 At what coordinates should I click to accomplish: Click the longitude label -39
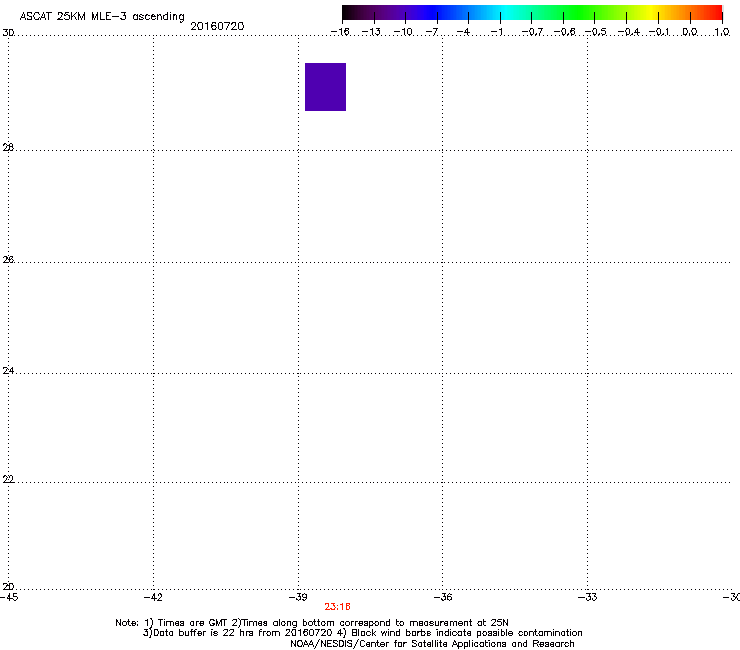[298, 598]
